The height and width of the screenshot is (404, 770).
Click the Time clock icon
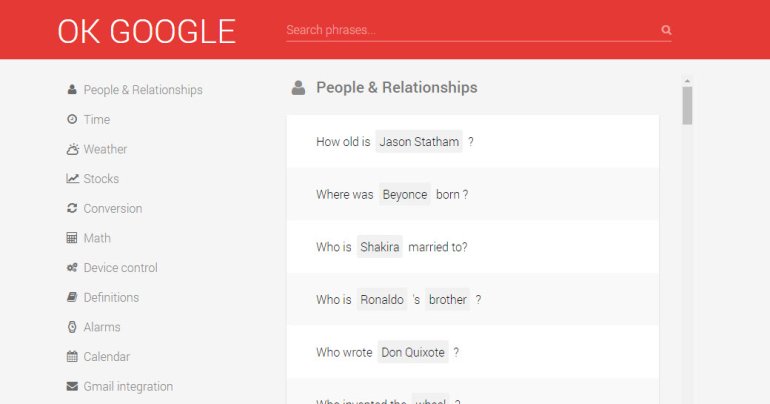tap(72, 119)
